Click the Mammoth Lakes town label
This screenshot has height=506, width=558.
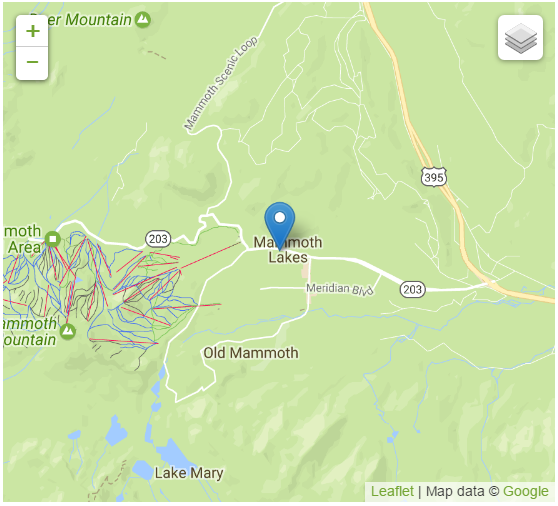288,249
